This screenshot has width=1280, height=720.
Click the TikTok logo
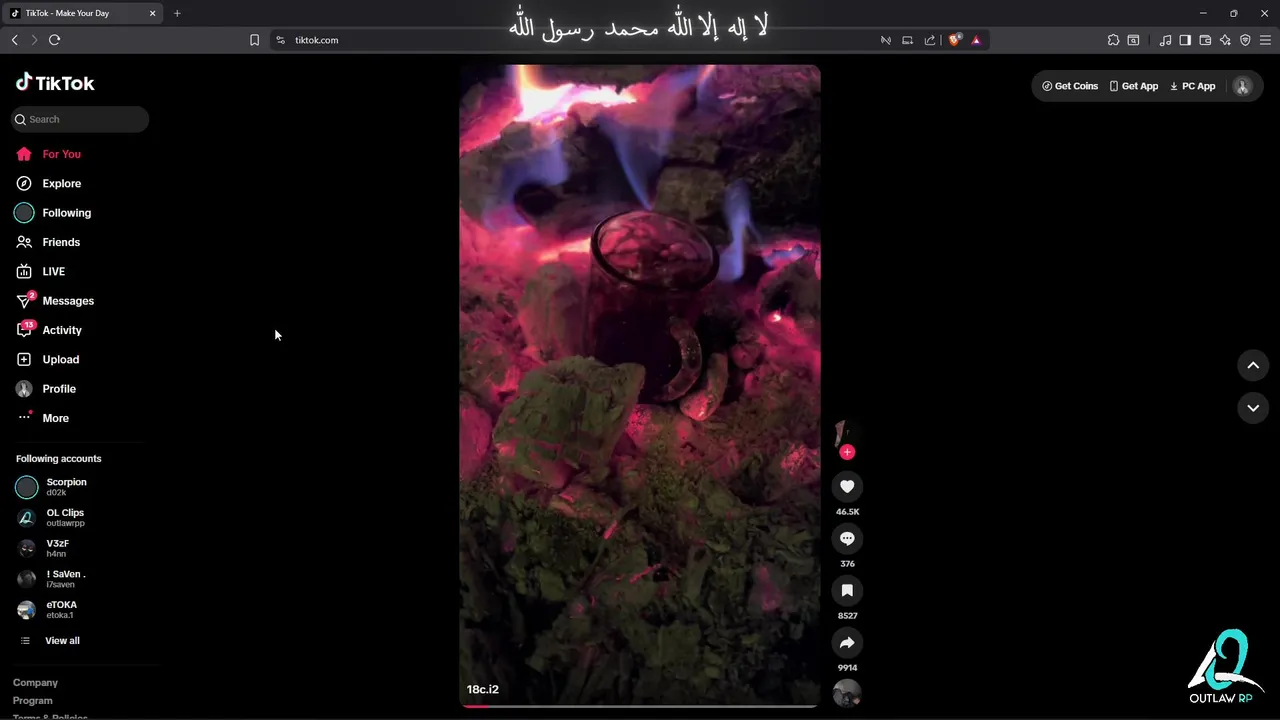tap(55, 83)
